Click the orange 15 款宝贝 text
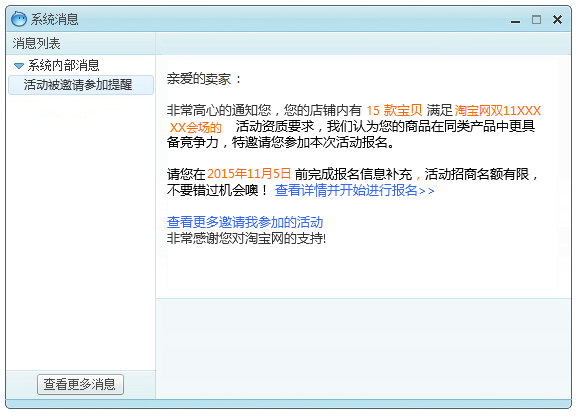The image size is (580, 418). (x=394, y=110)
